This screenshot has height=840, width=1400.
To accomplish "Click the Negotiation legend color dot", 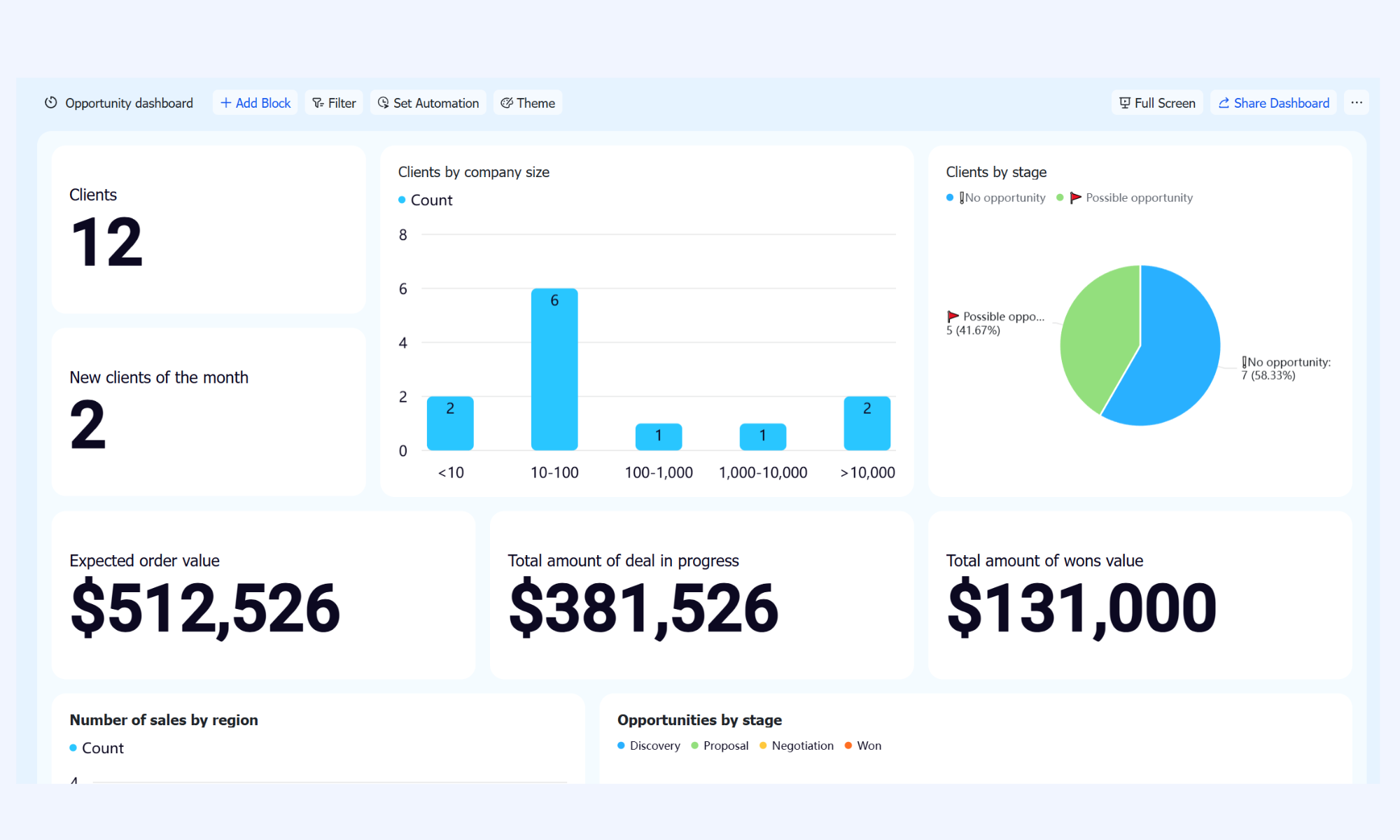I will click(763, 745).
